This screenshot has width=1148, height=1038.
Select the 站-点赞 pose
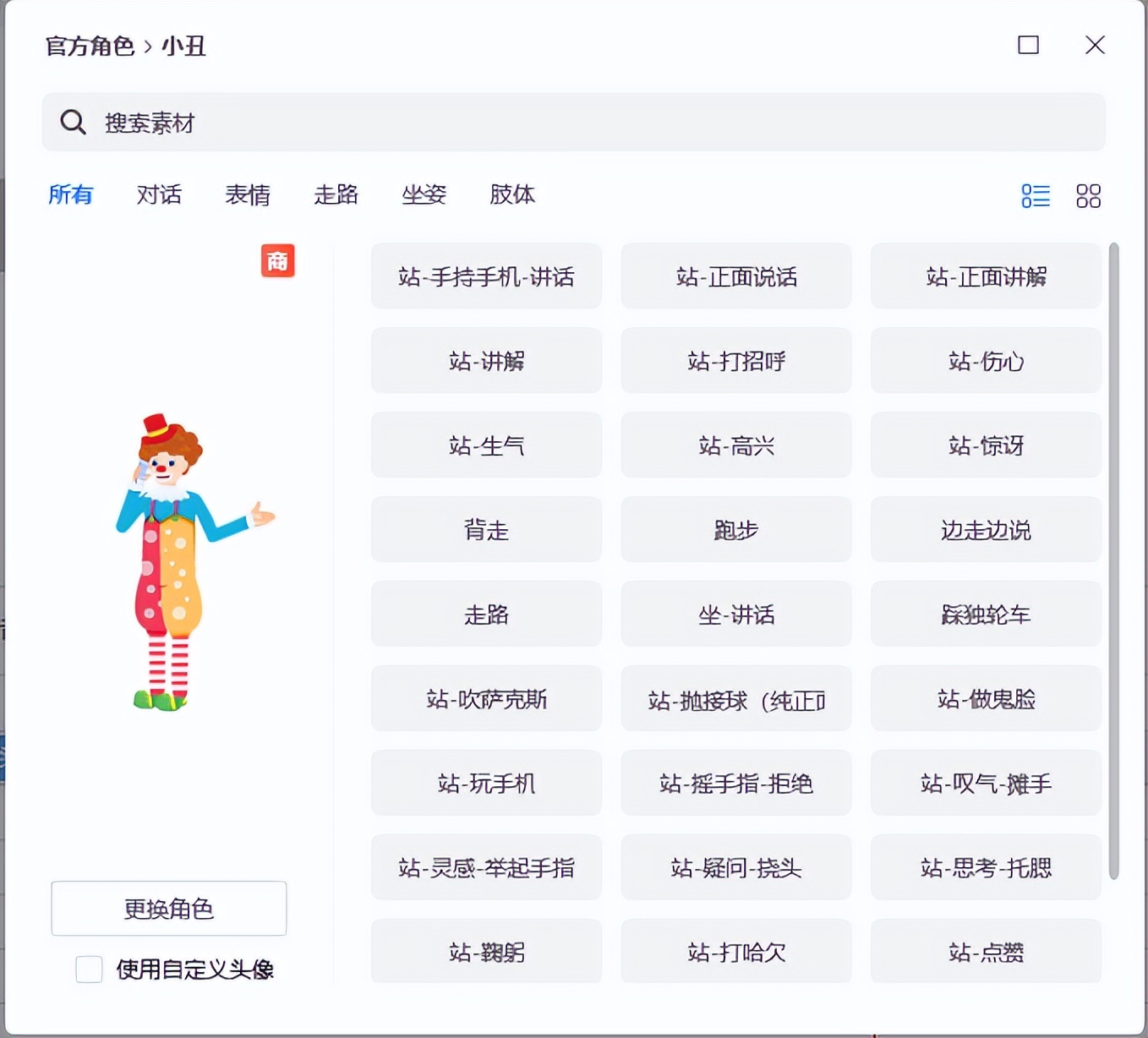coord(985,952)
